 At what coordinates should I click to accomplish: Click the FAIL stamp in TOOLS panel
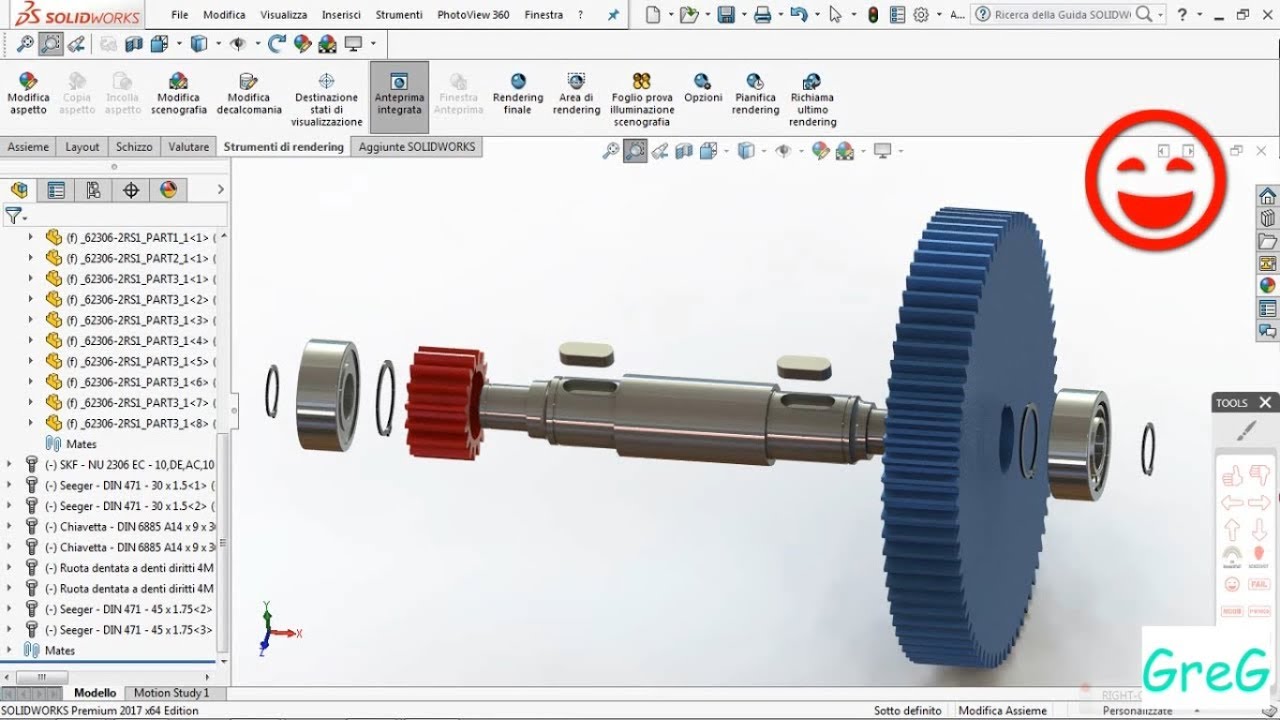pos(1259,584)
